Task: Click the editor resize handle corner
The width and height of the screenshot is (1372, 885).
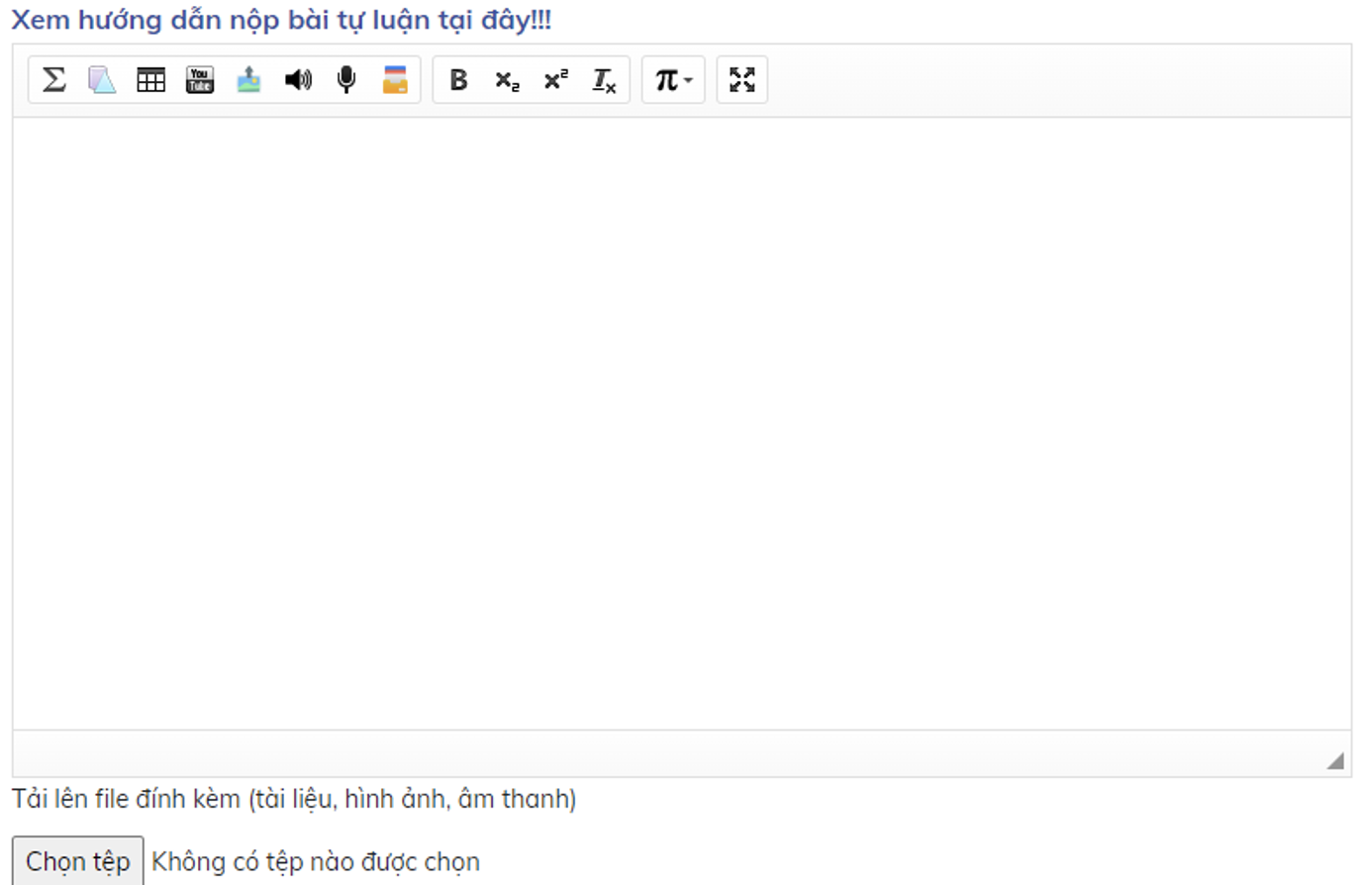Action: [1335, 760]
